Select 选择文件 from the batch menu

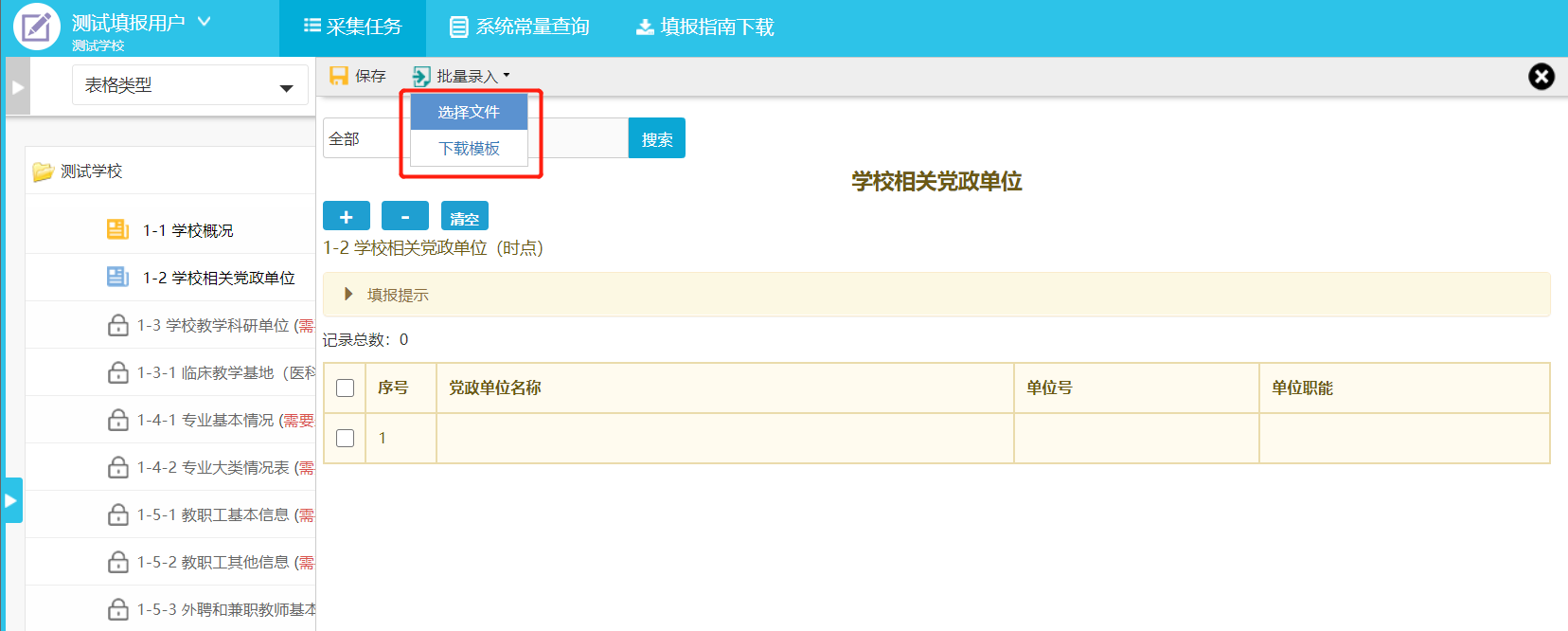469,112
